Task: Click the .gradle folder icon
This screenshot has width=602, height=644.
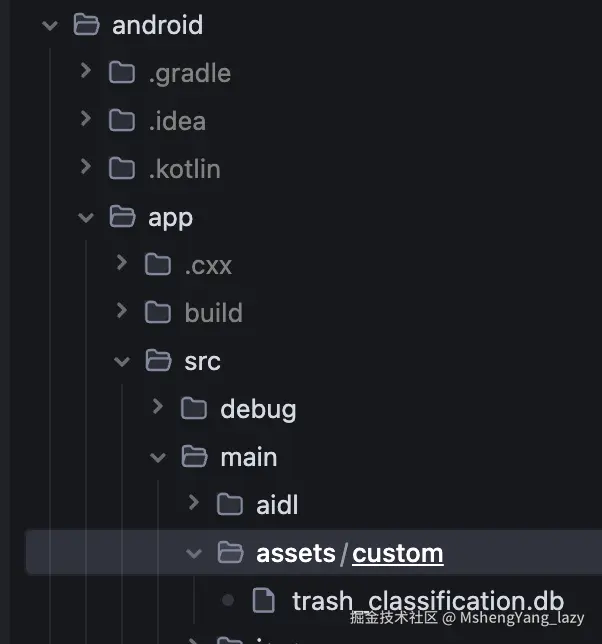Action: tap(122, 73)
